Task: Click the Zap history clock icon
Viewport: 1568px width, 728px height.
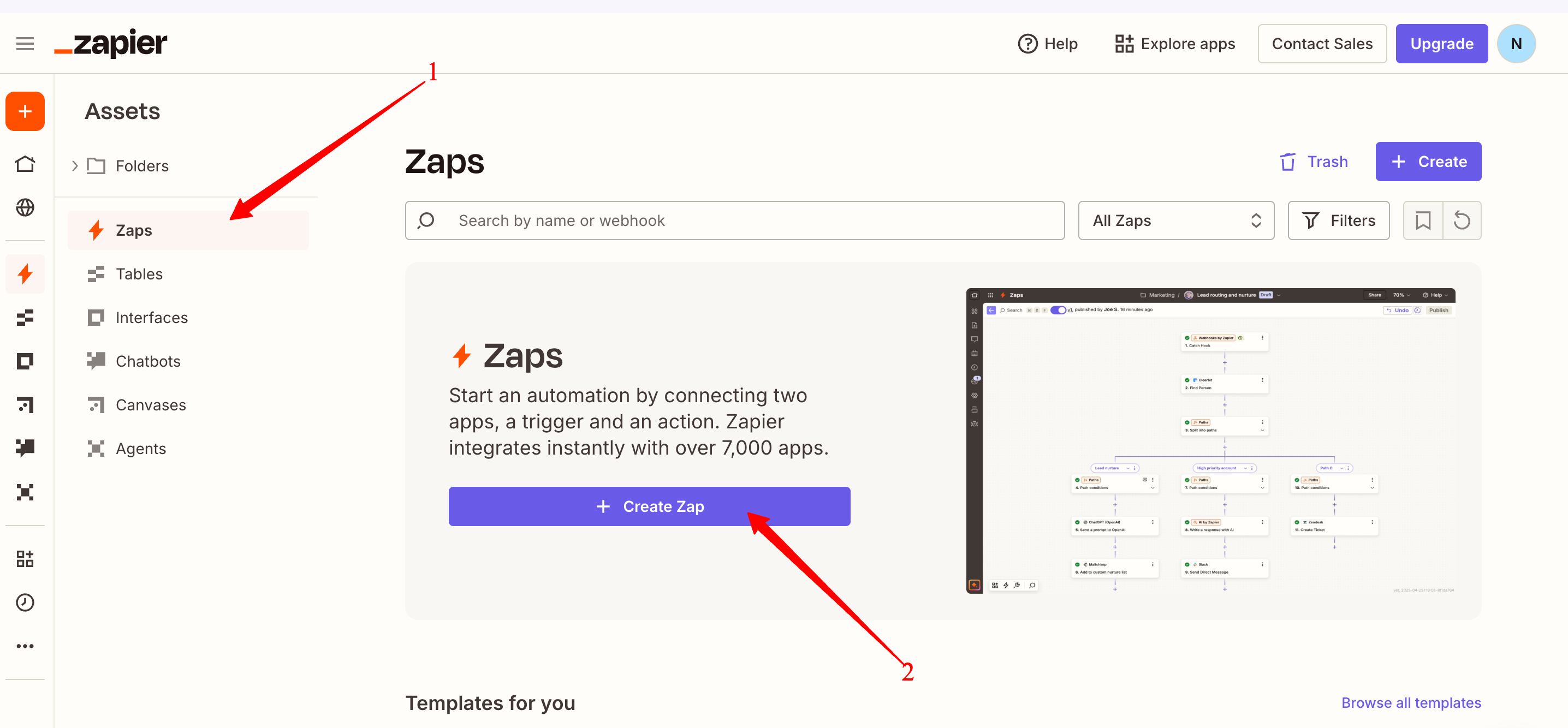Action: click(x=25, y=602)
